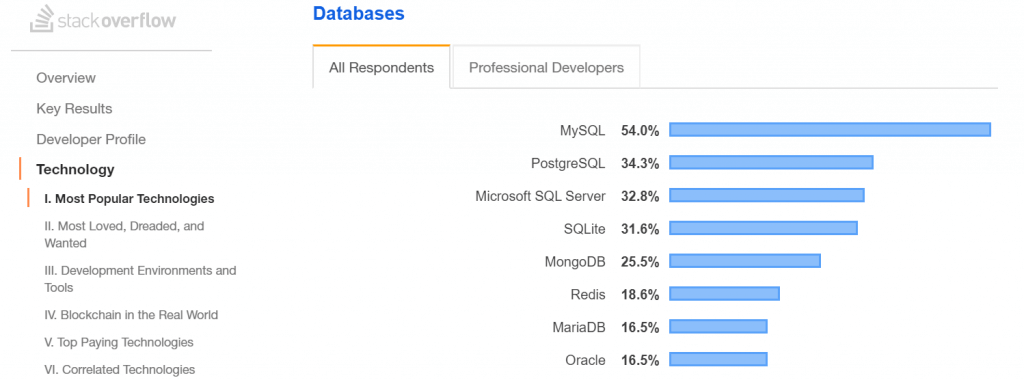Image resolution: width=1024 pixels, height=380 pixels.
Task: Go to Key Results
Action: [74, 108]
